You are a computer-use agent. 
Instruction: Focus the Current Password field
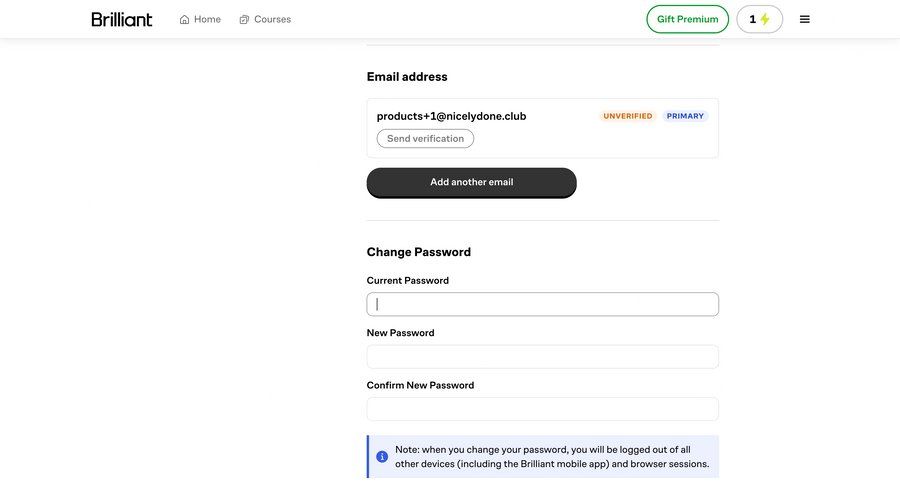542,304
